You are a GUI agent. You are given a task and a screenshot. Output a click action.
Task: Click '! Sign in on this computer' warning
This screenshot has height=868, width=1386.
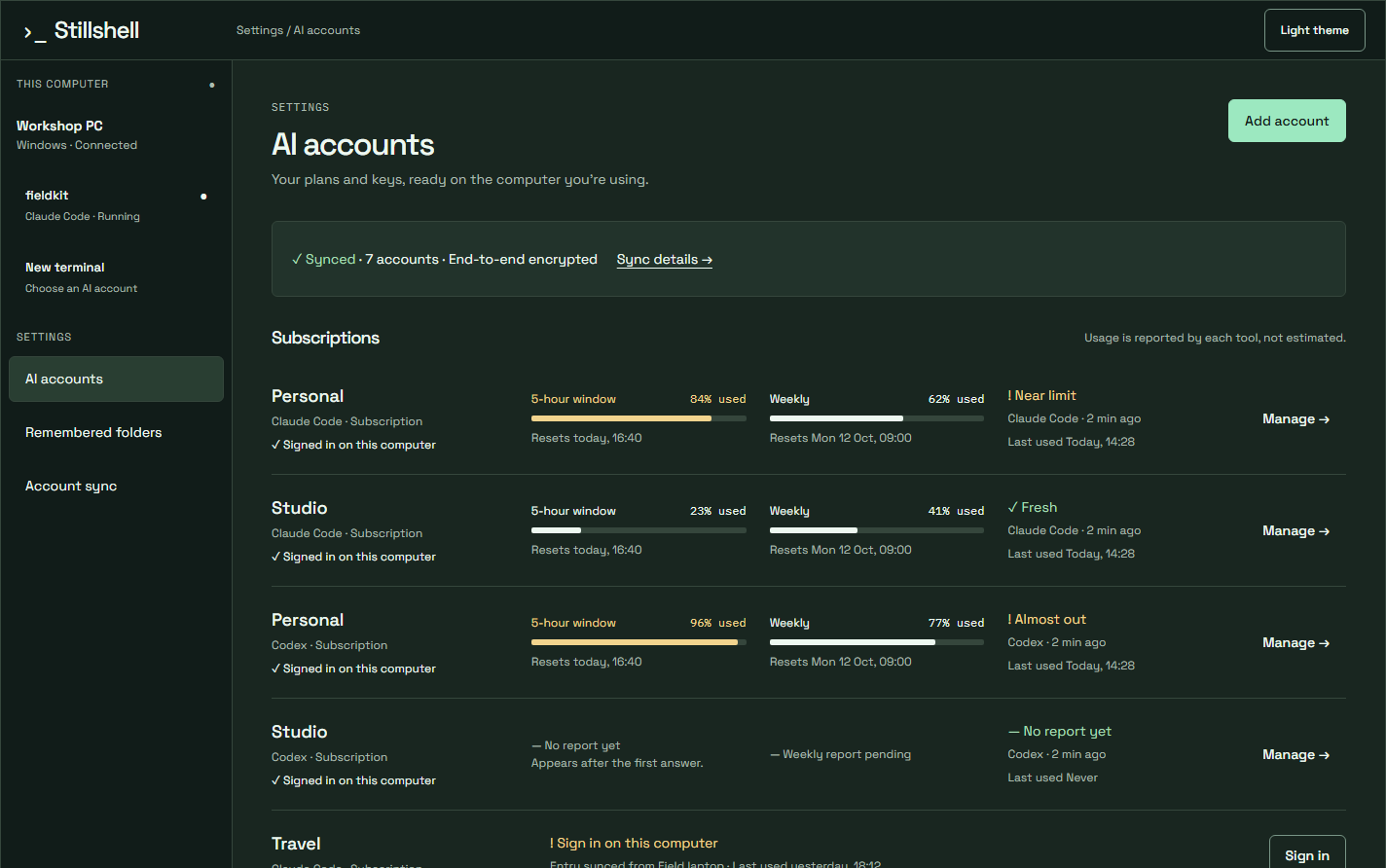[x=634, y=844]
